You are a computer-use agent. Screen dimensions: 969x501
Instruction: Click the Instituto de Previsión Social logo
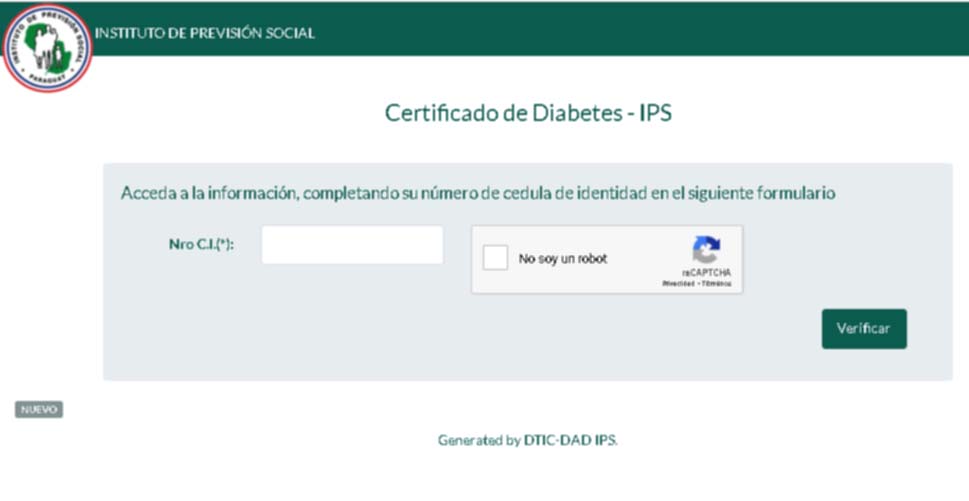(47, 48)
